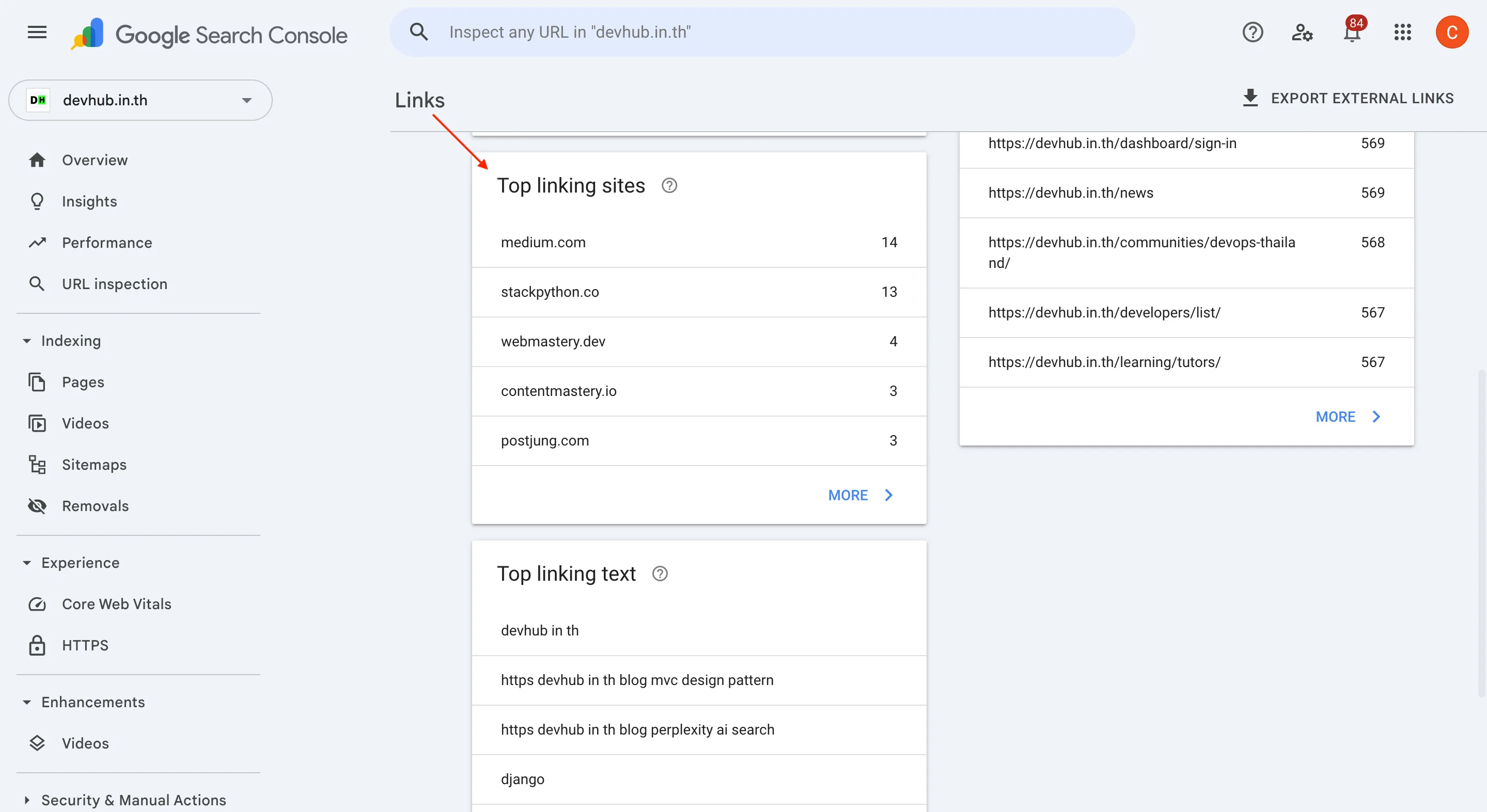Open the Google apps launcher grid

(x=1403, y=33)
